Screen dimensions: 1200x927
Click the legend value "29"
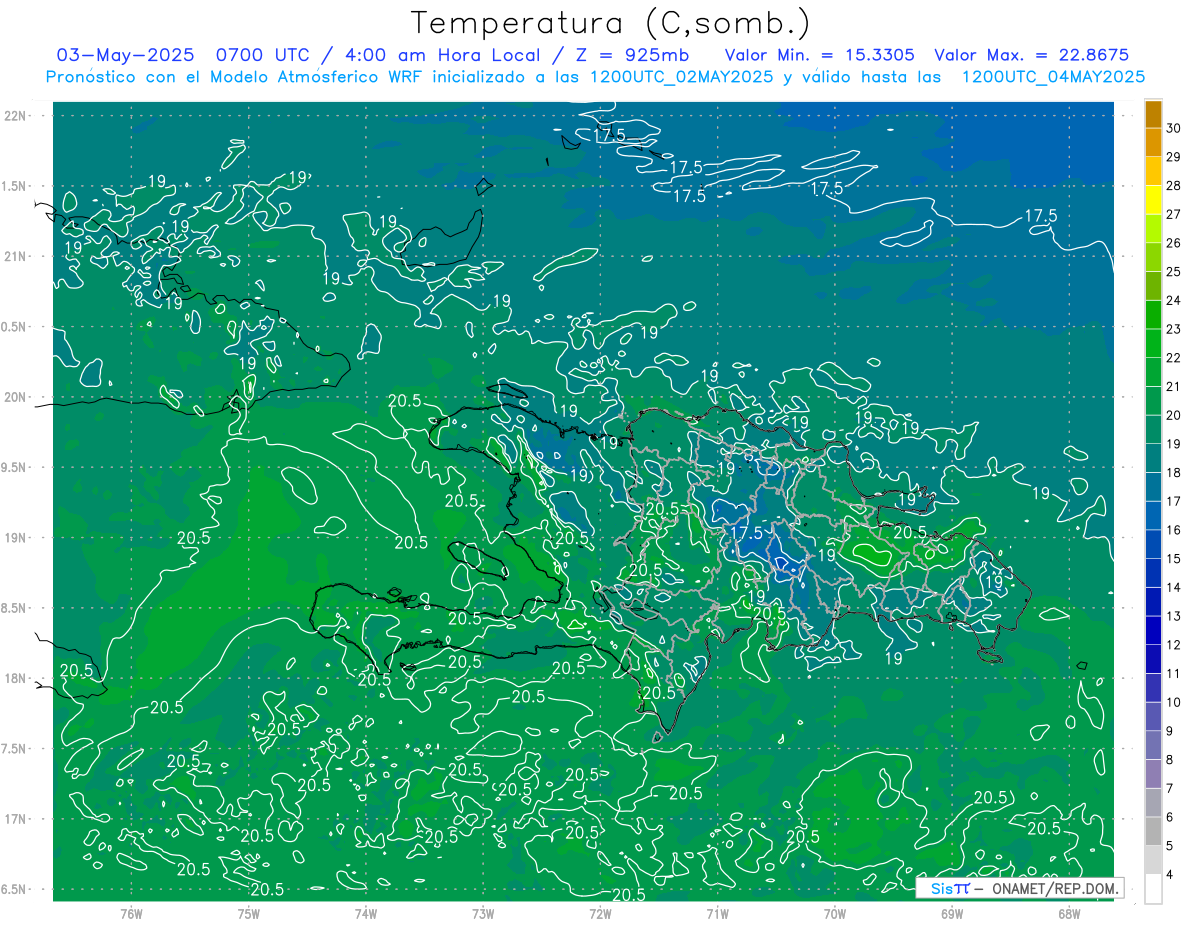coord(1174,156)
